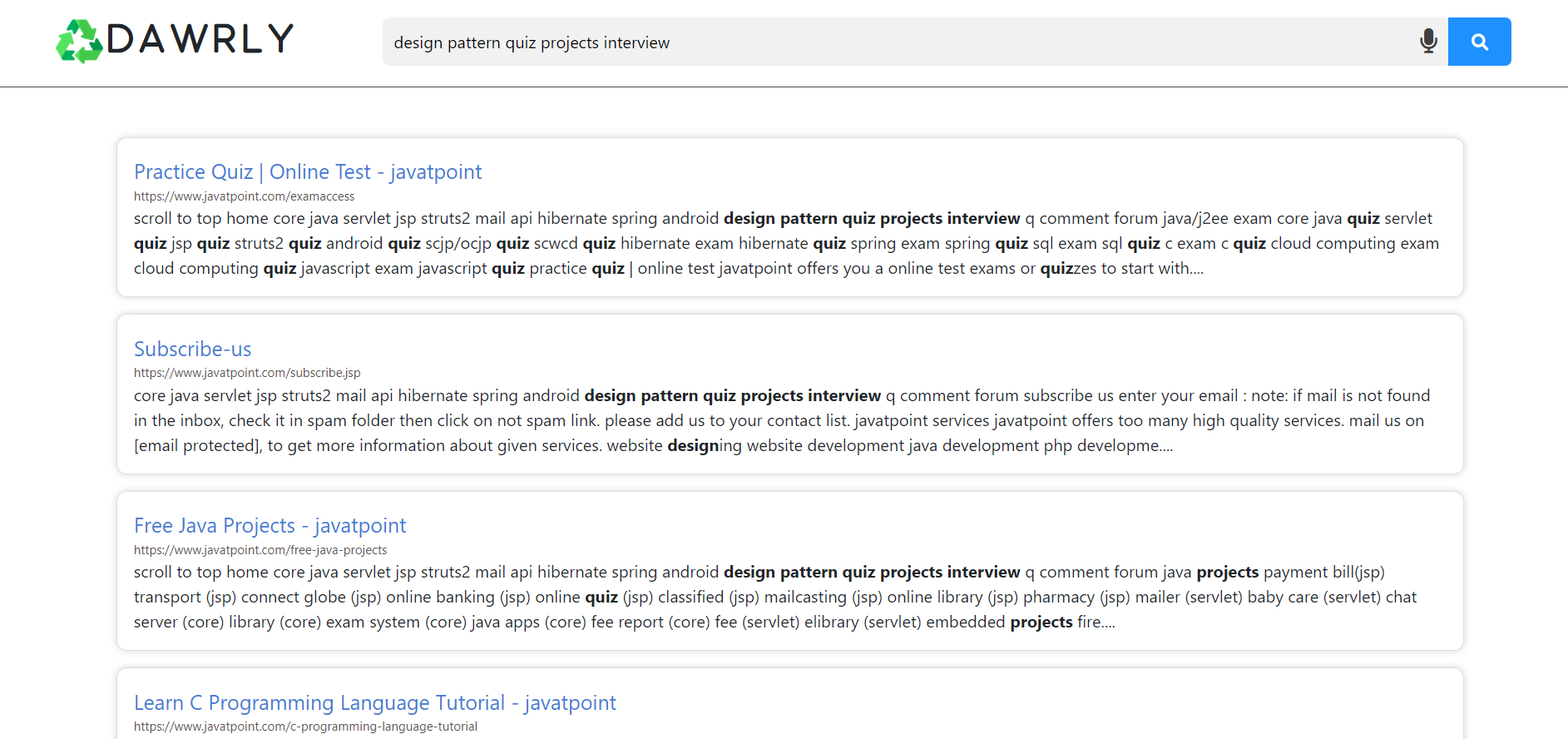Click the Subscribe-us result description snippet
The height and width of the screenshot is (739, 1568).
[782, 420]
